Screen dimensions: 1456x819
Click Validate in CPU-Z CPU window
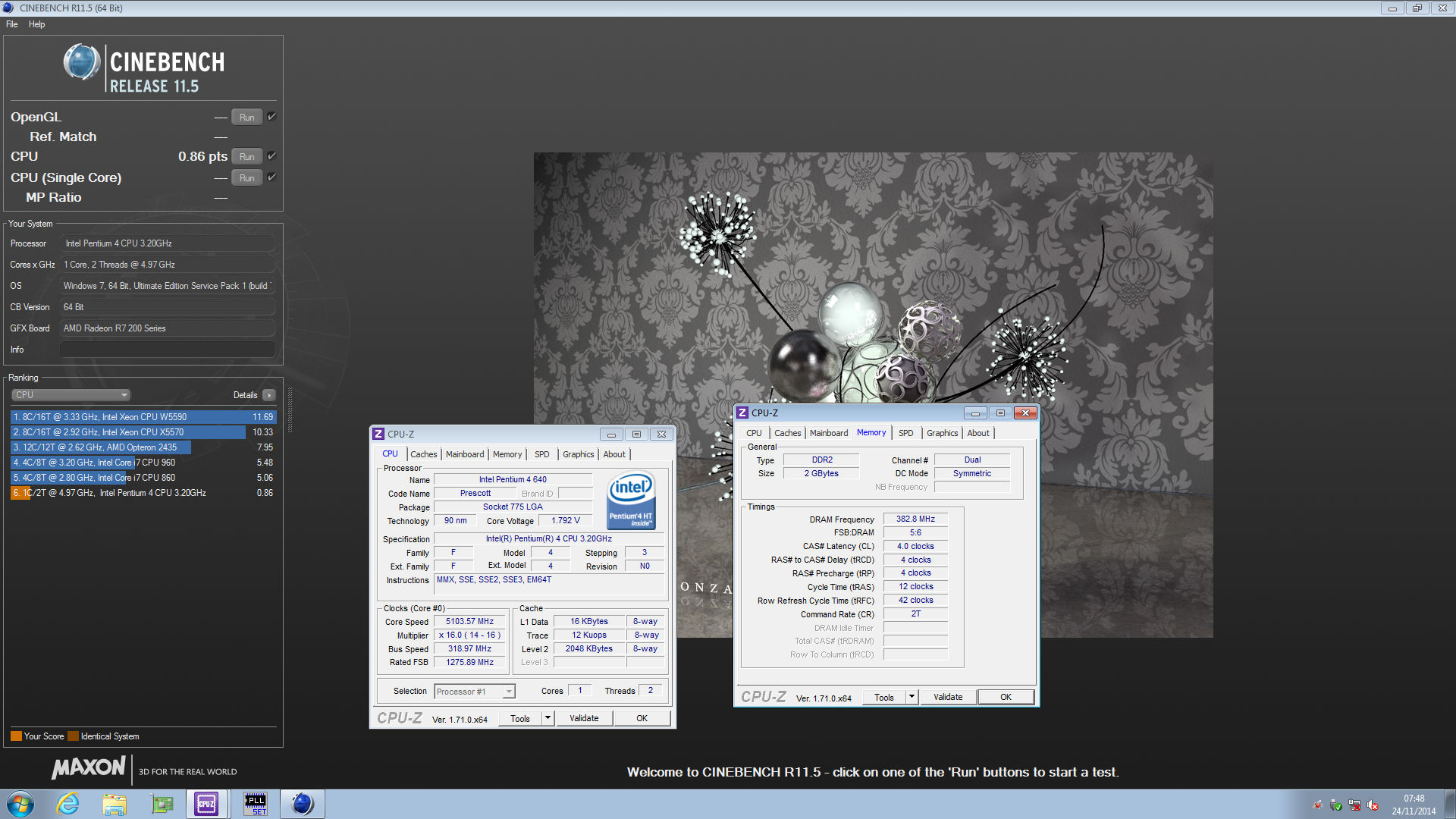[x=584, y=718]
